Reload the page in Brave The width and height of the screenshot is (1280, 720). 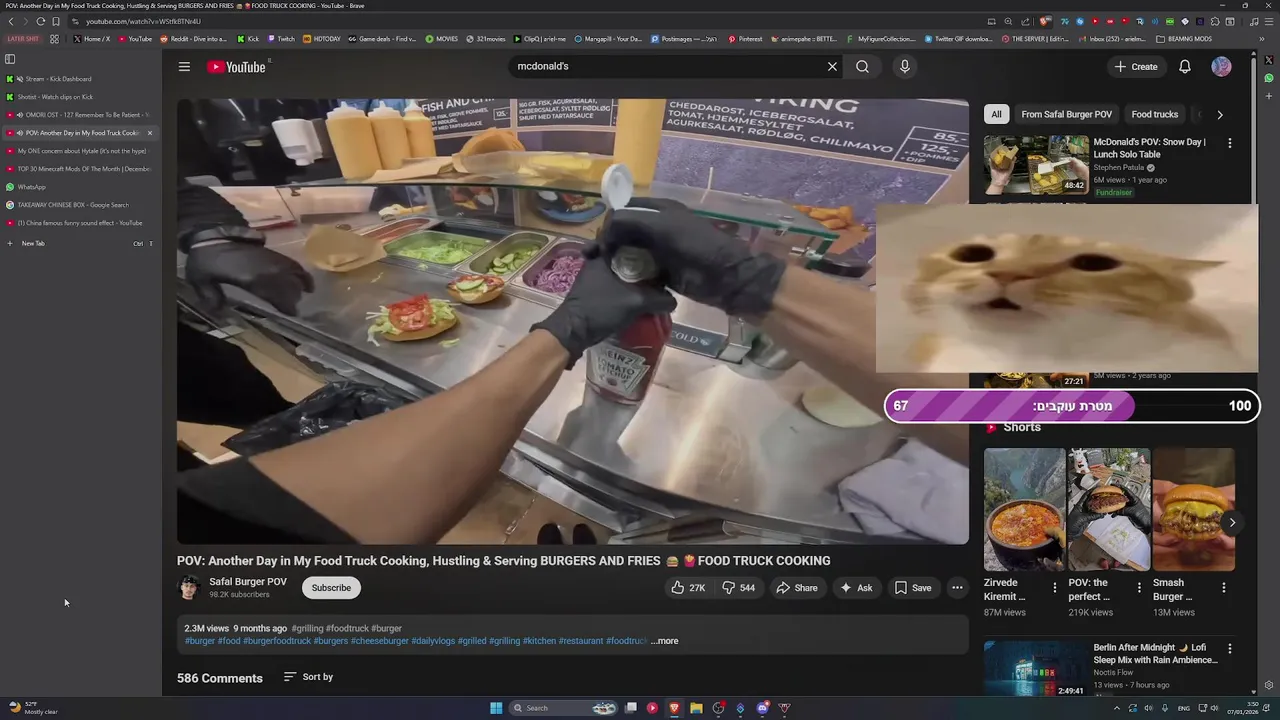(40, 21)
